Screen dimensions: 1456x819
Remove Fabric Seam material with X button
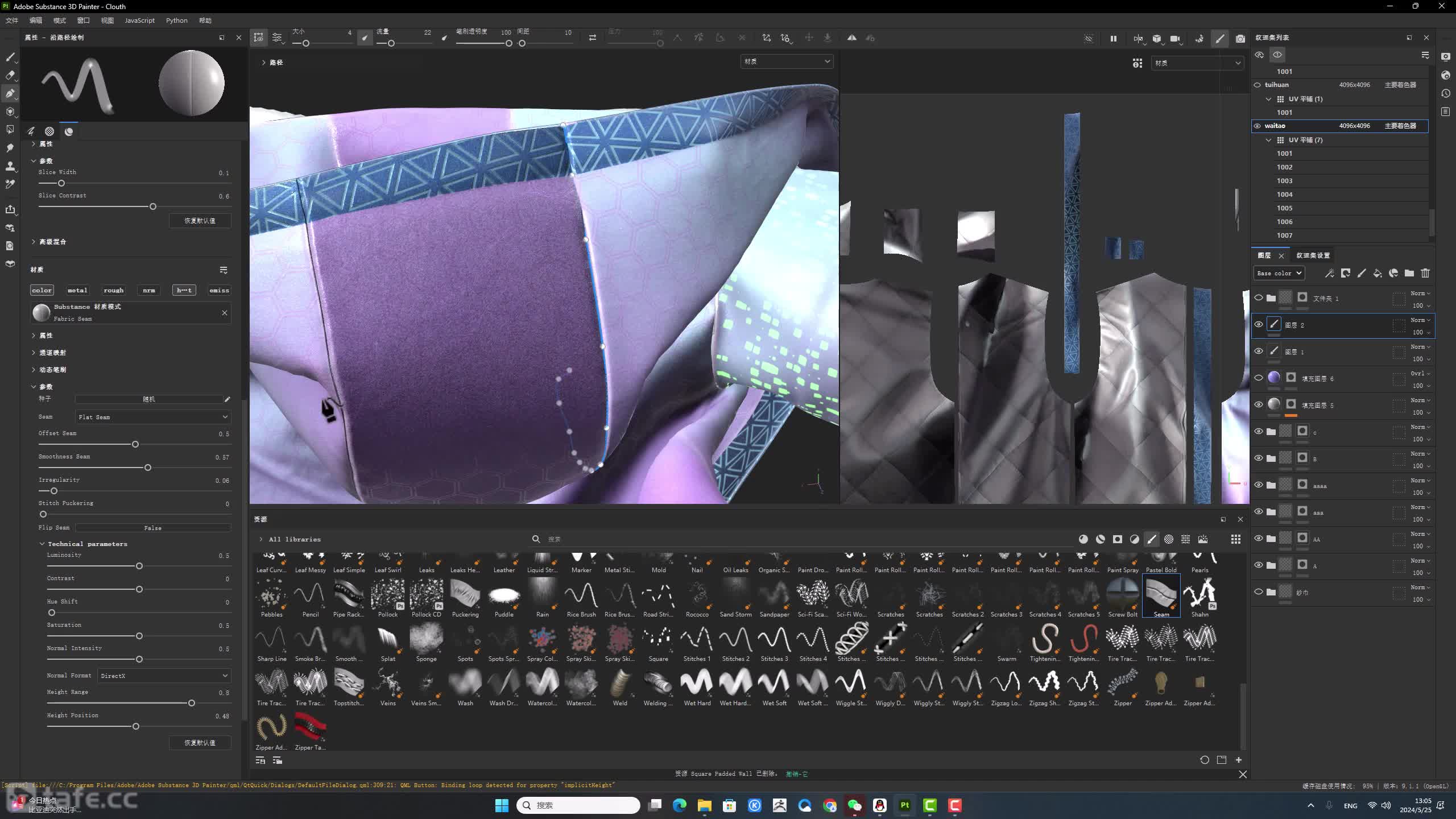(225, 313)
